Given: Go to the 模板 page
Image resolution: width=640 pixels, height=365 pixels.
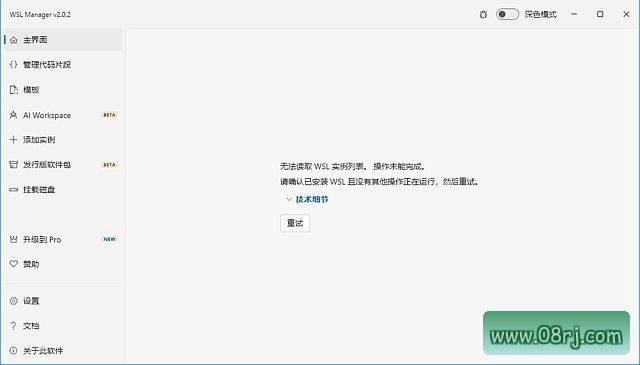Looking at the screenshot, I should coord(63,90).
